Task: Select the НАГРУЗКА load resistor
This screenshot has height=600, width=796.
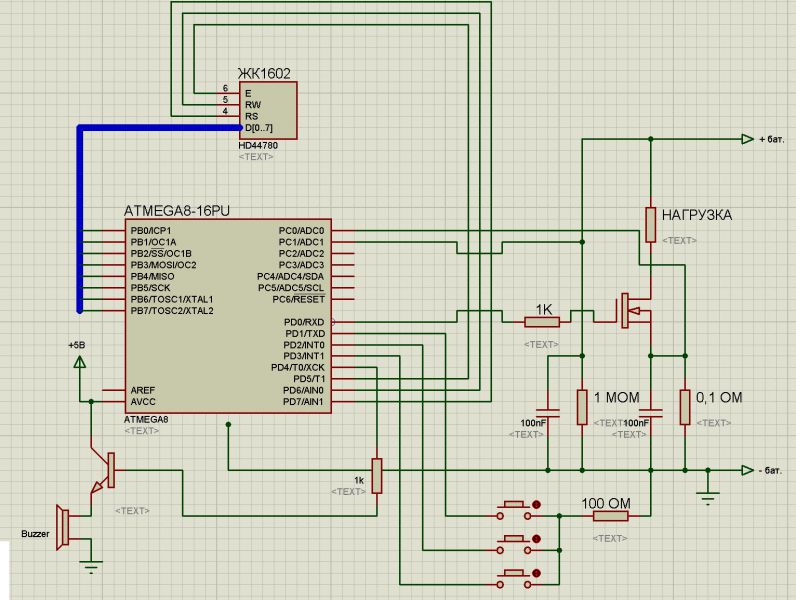Action: [650, 225]
